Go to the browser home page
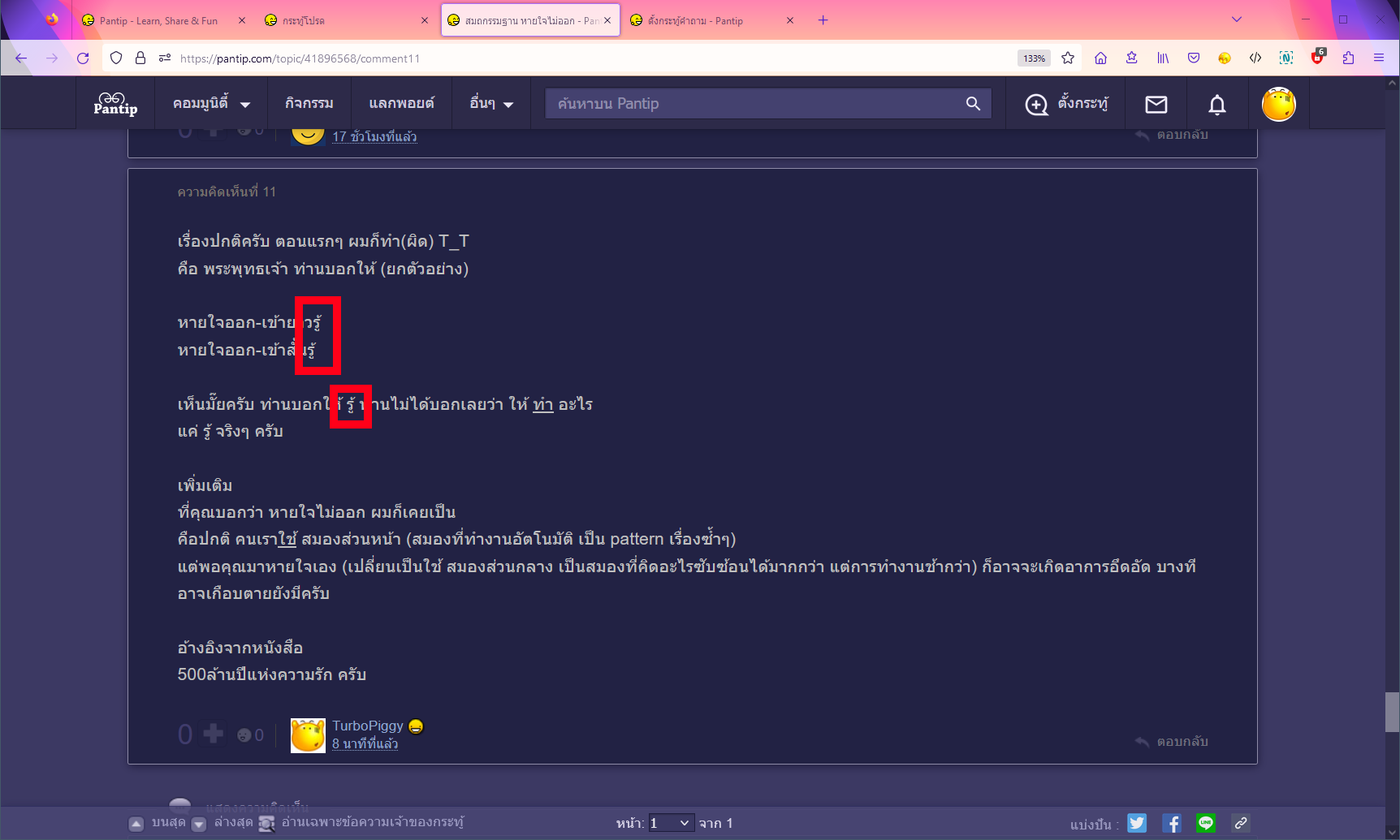The height and width of the screenshot is (840, 1400). pyautogui.click(x=1100, y=58)
